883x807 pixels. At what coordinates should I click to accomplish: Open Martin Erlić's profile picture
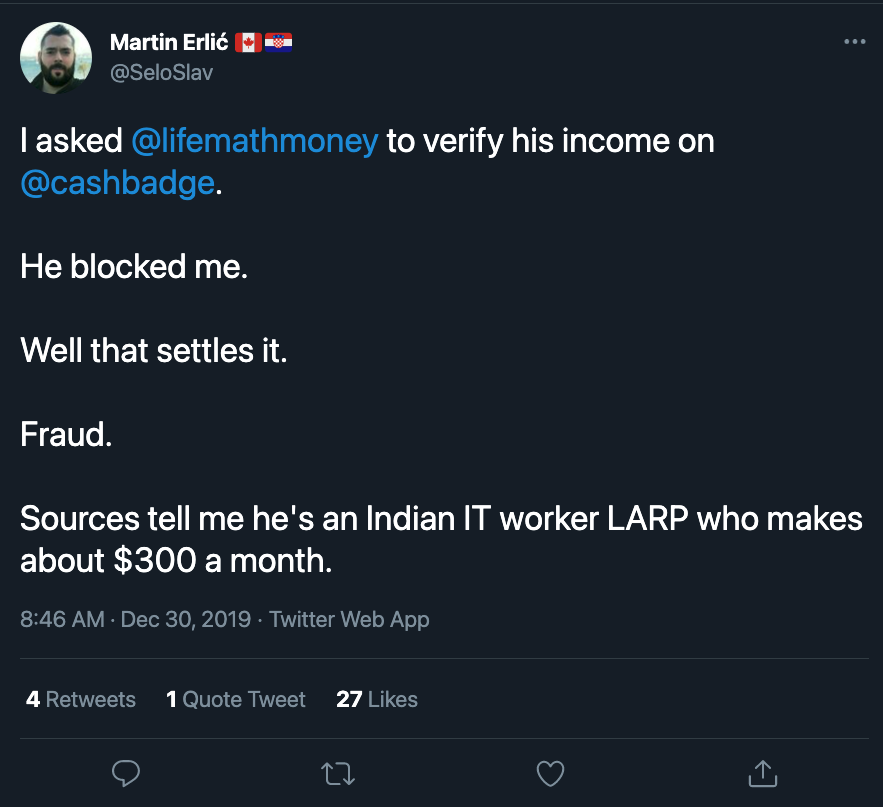click(x=56, y=58)
